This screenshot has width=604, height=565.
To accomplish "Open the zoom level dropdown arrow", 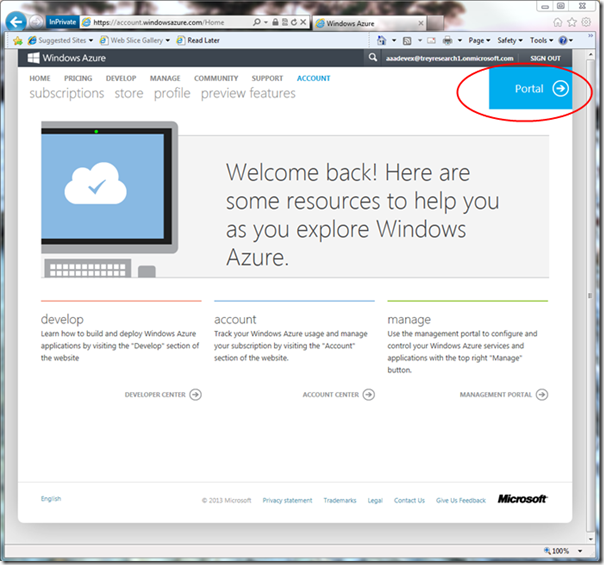I will coord(580,551).
